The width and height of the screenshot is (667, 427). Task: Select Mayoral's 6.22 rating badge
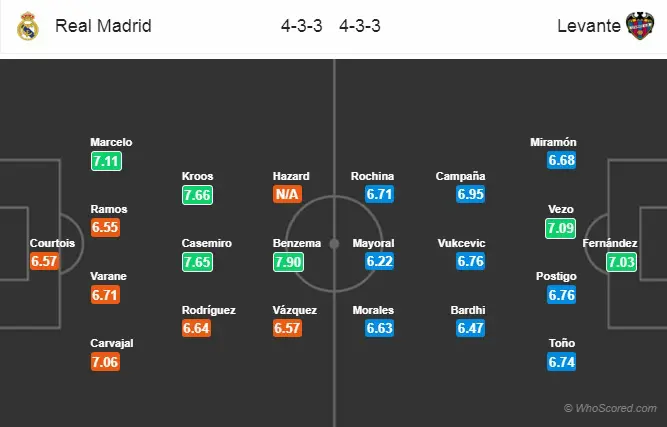(x=379, y=261)
